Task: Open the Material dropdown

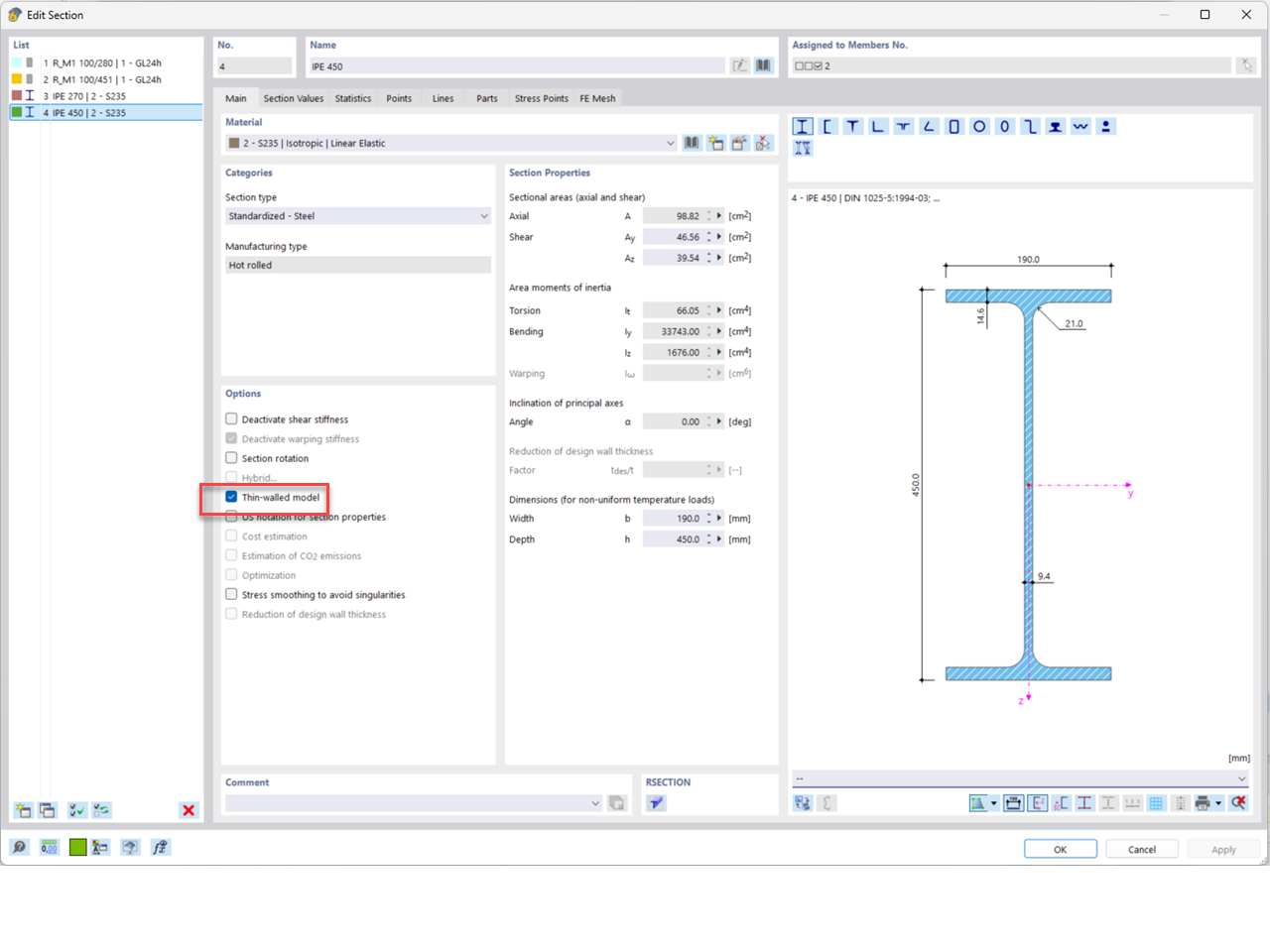Action: (670, 143)
